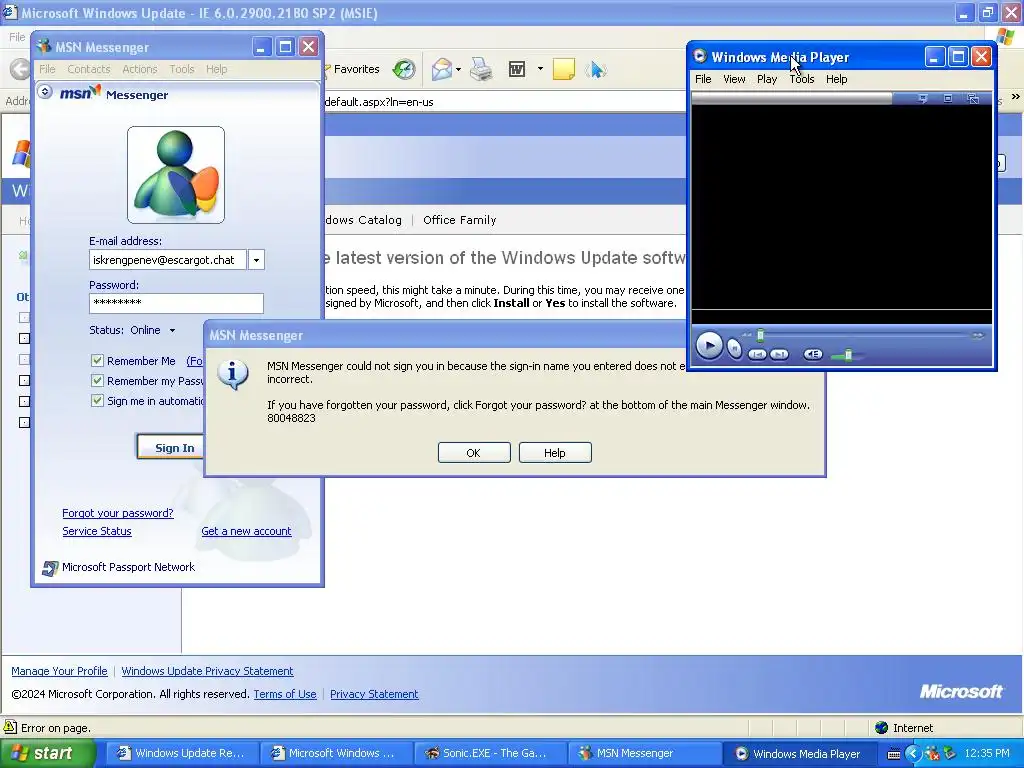Toggle the Sign me in automatically checkbox
The height and width of the screenshot is (768, 1024).
click(x=97, y=401)
